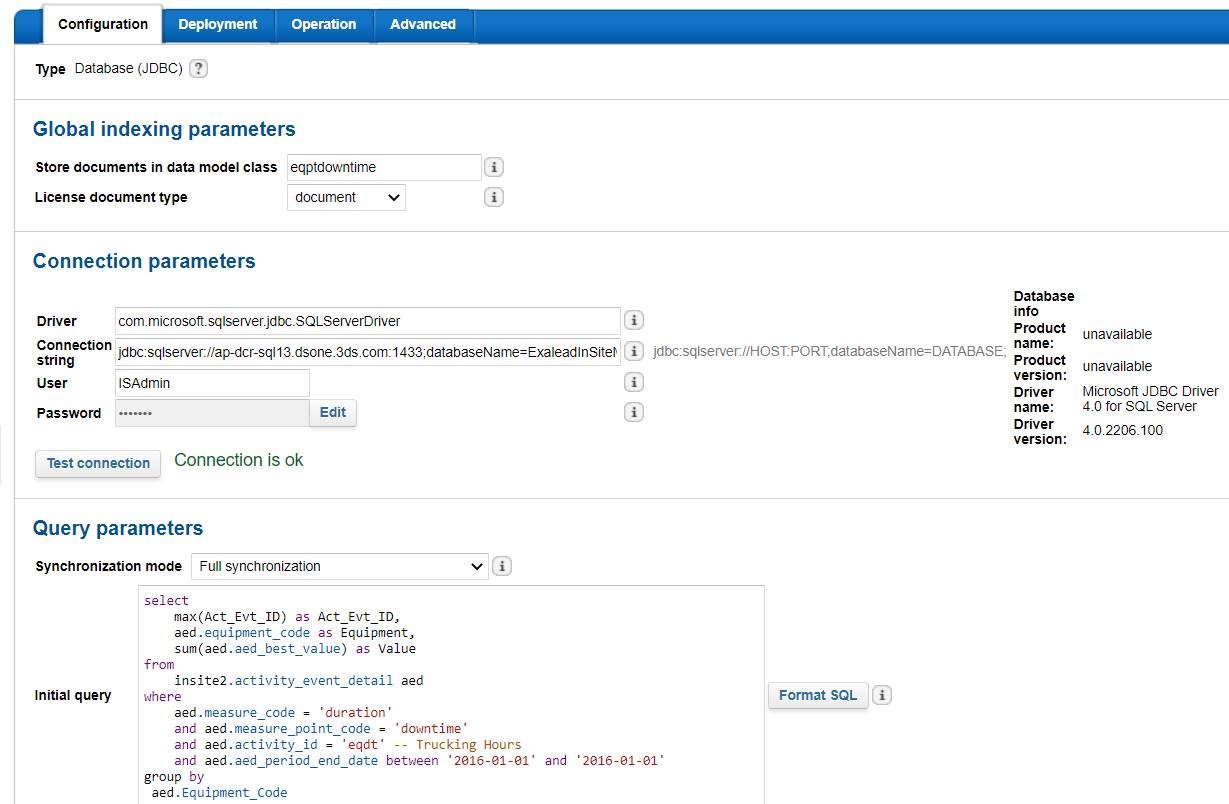Click the help icon next to Database (JDBC)
The image size is (1229, 804).
198,69
